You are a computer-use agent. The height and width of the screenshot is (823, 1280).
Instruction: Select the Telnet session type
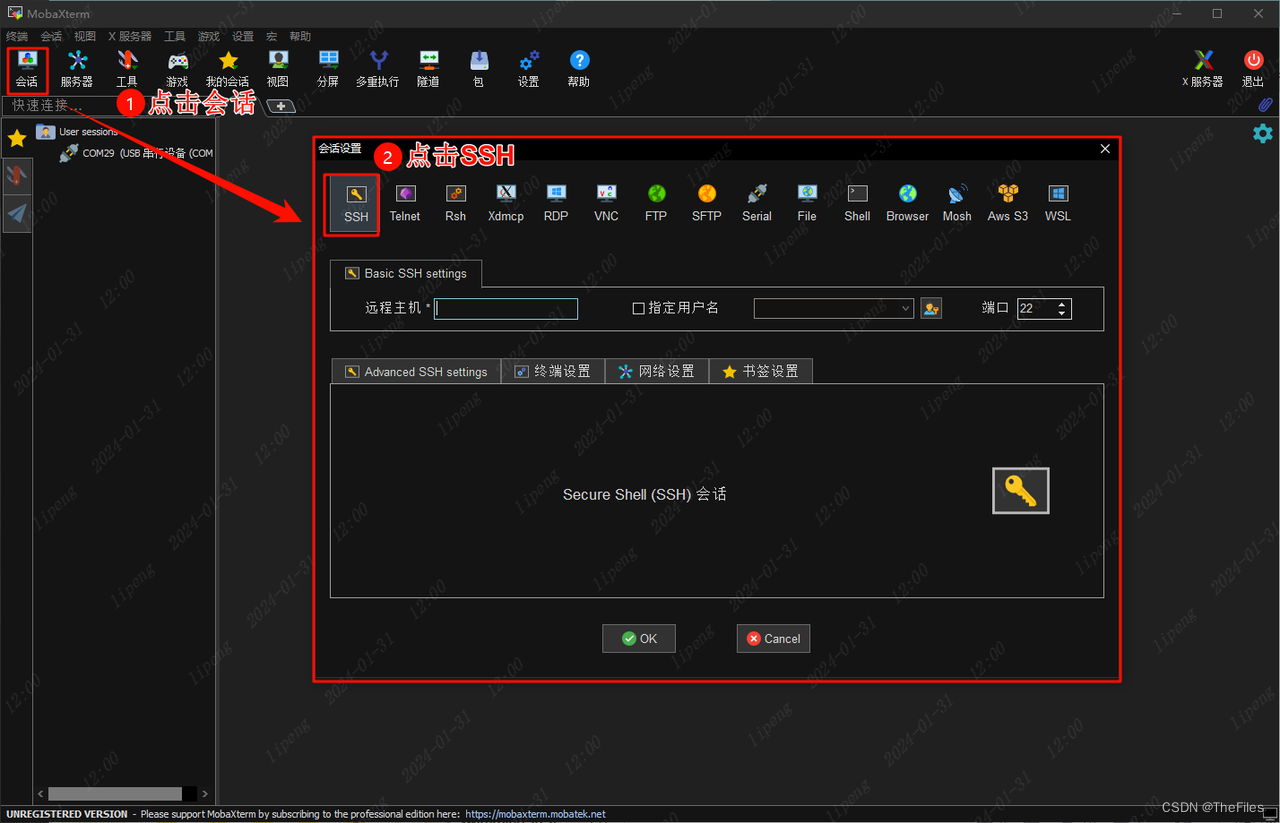click(x=405, y=203)
